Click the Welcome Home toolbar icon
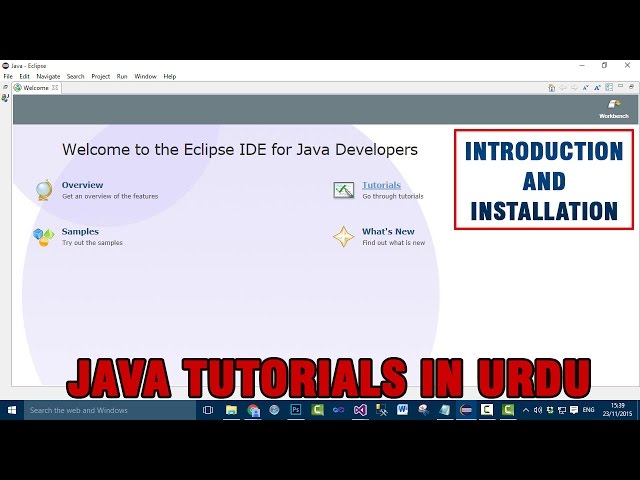The height and width of the screenshot is (480, 640). (x=551, y=87)
